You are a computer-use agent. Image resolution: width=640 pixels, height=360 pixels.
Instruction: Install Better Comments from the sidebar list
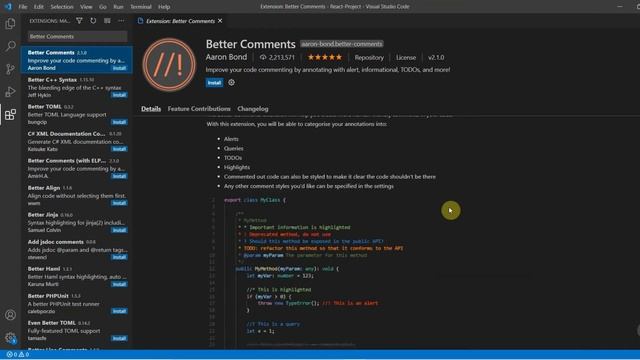click(x=119, y=68)
